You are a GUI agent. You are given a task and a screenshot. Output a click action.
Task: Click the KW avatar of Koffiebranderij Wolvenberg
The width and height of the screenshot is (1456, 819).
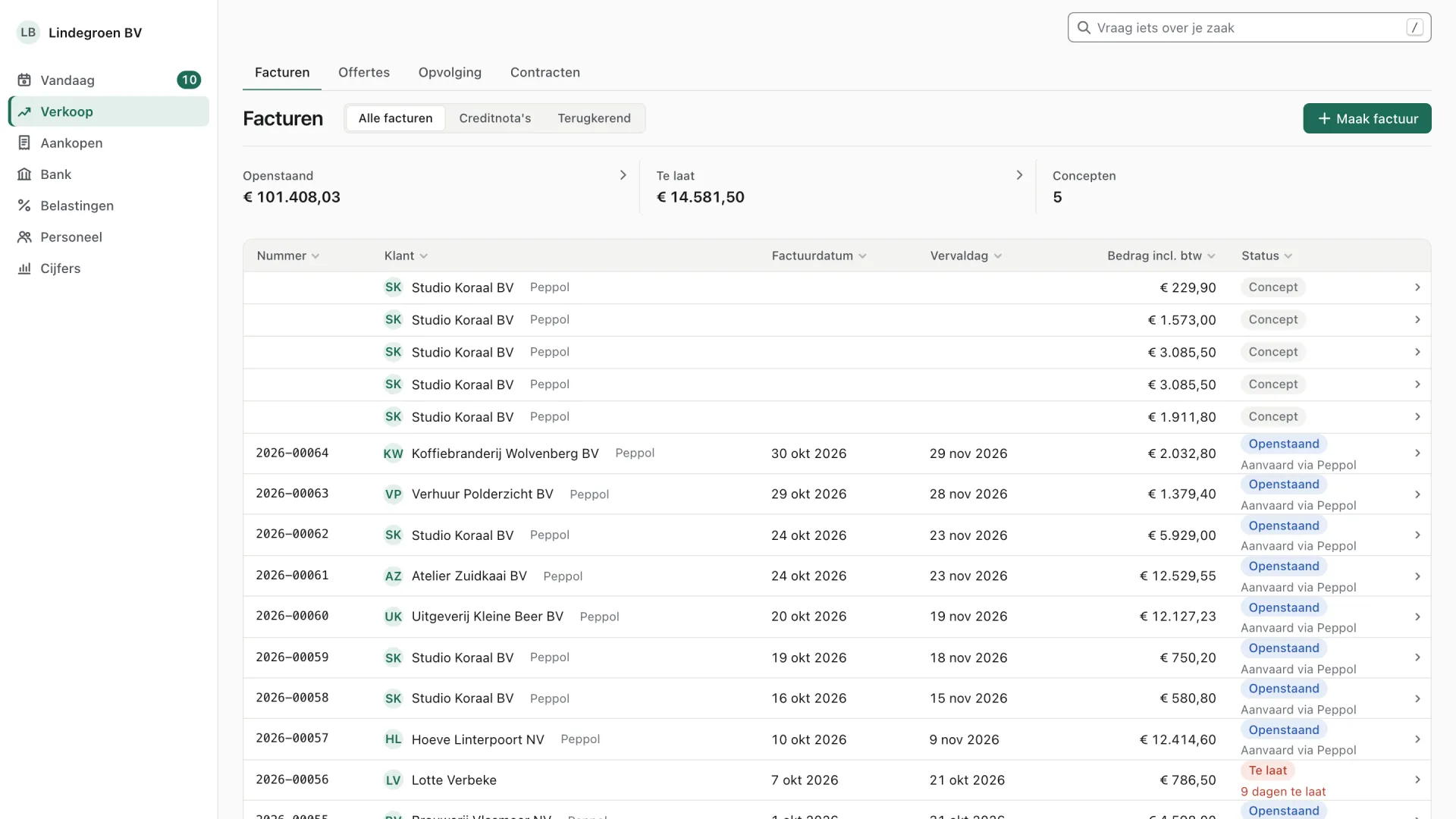click(393, 453)
